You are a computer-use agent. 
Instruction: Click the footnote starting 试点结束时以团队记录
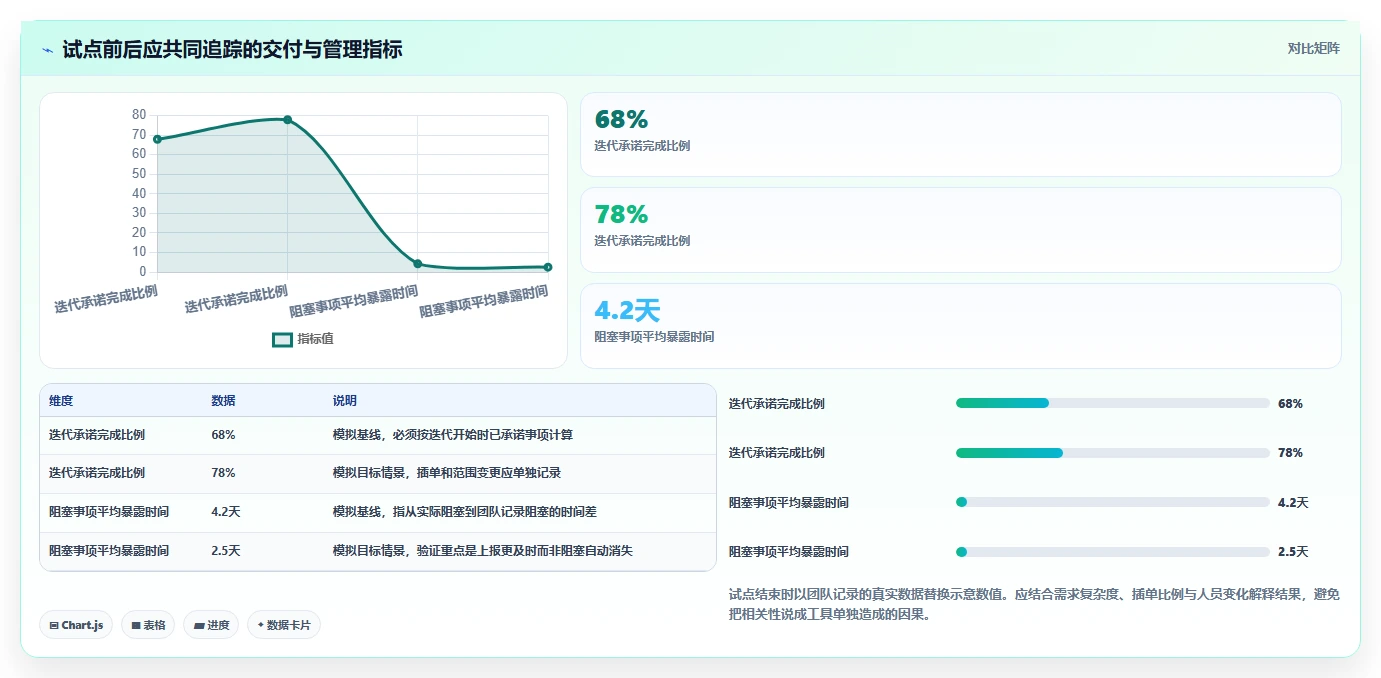click(x=1035, y=604)
